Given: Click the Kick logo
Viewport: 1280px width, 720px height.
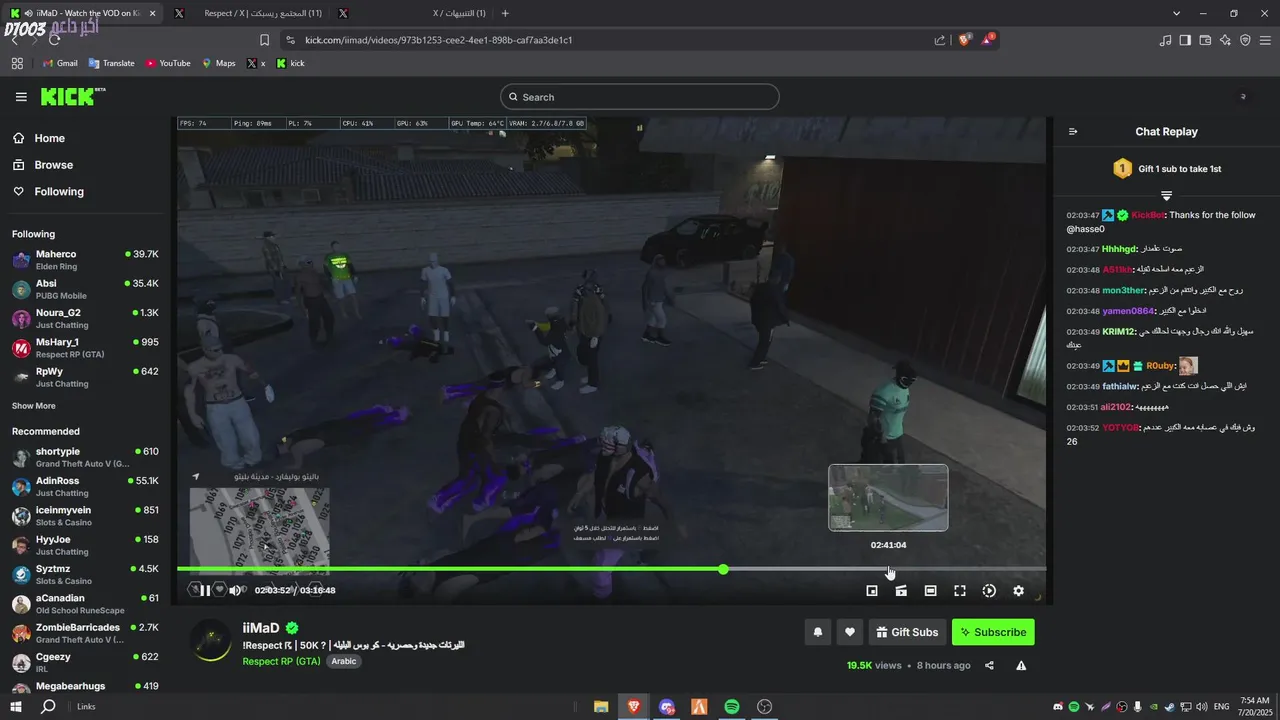Looking at the screenshot, I should (73, 96).
